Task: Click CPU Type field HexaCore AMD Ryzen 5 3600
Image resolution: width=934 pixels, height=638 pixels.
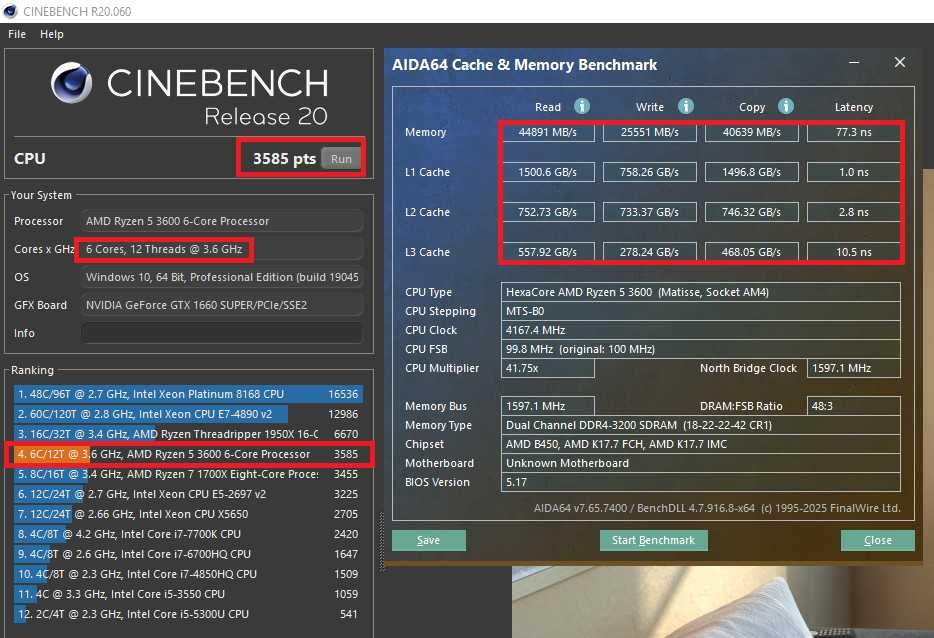Action: pyautogui.click(x=700, y=292)
